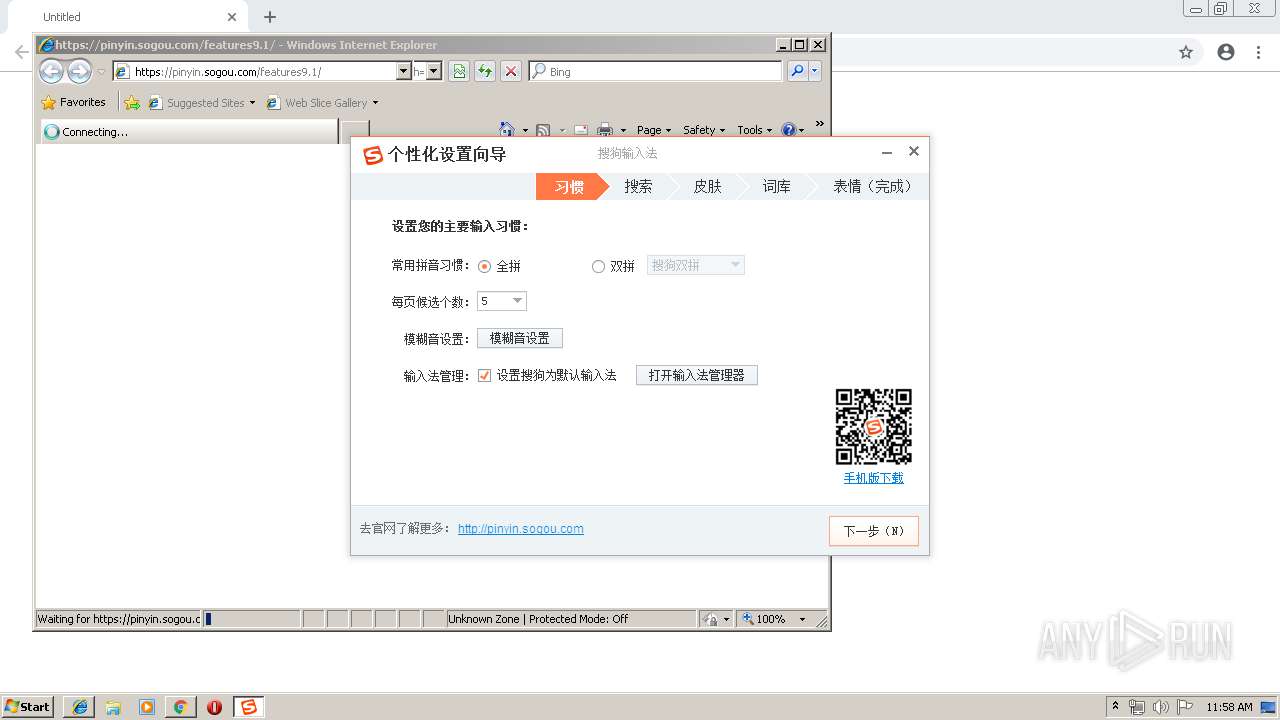Select the Connecting… IE tab

coord(188,131)
